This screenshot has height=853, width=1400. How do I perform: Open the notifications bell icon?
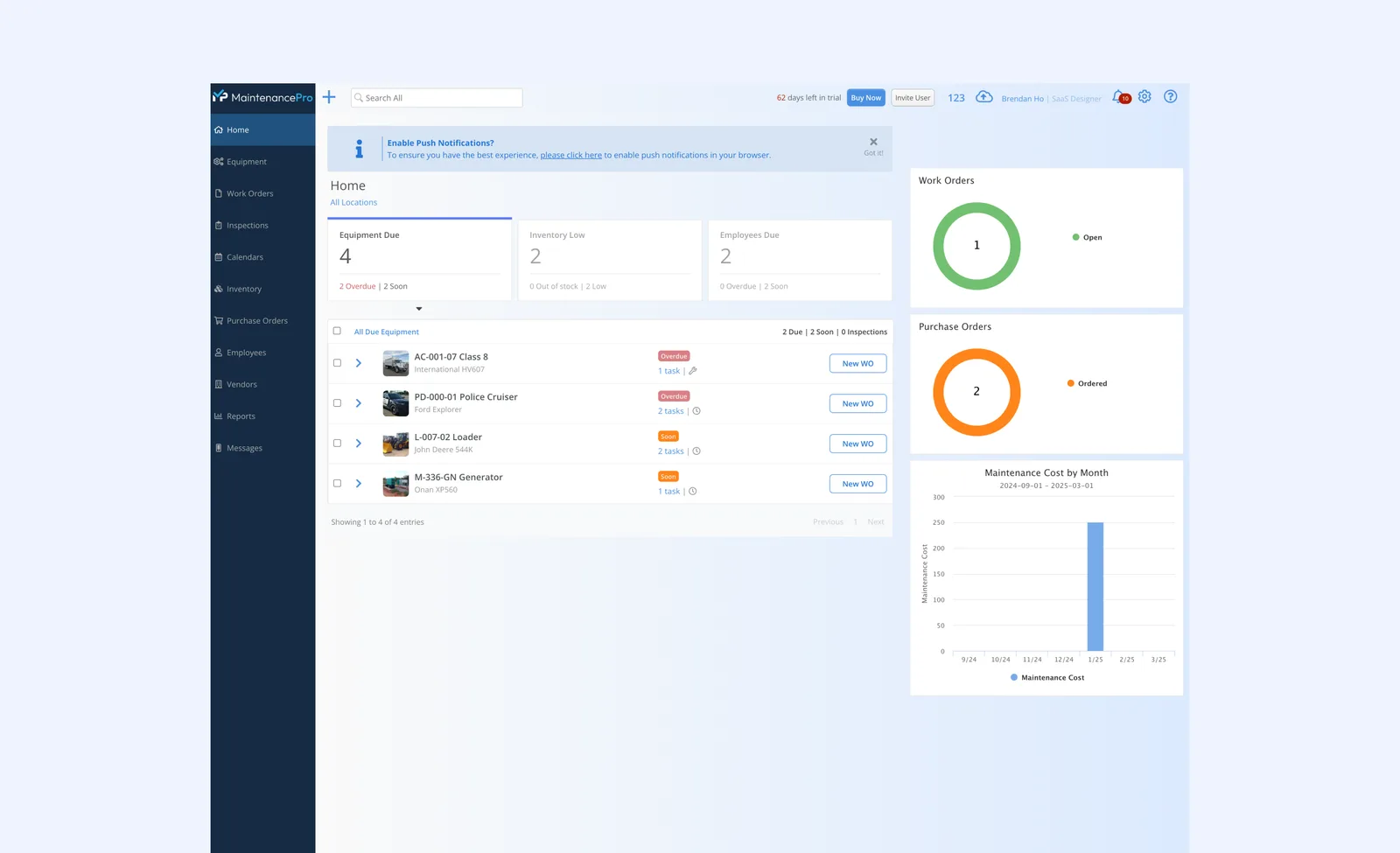(1120, 97)
